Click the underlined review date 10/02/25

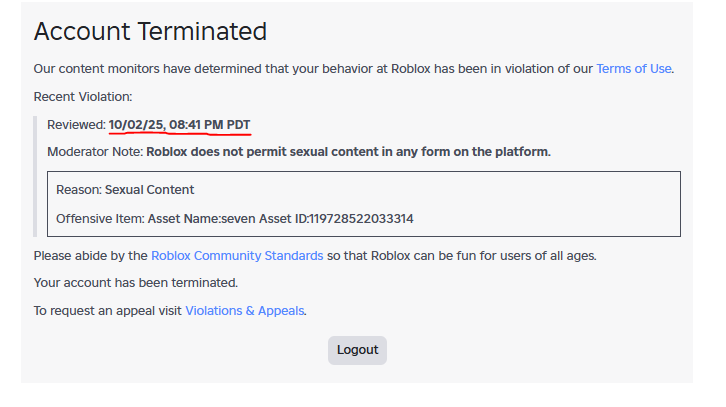[x=136, y=125]
